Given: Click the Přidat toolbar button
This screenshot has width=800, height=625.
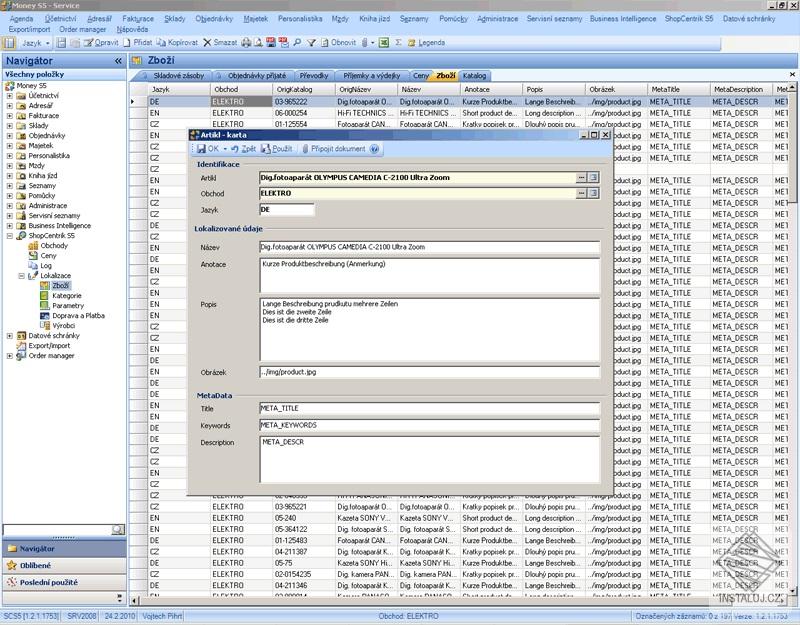Looking at the screenshot, I should (x=138, y=43).
